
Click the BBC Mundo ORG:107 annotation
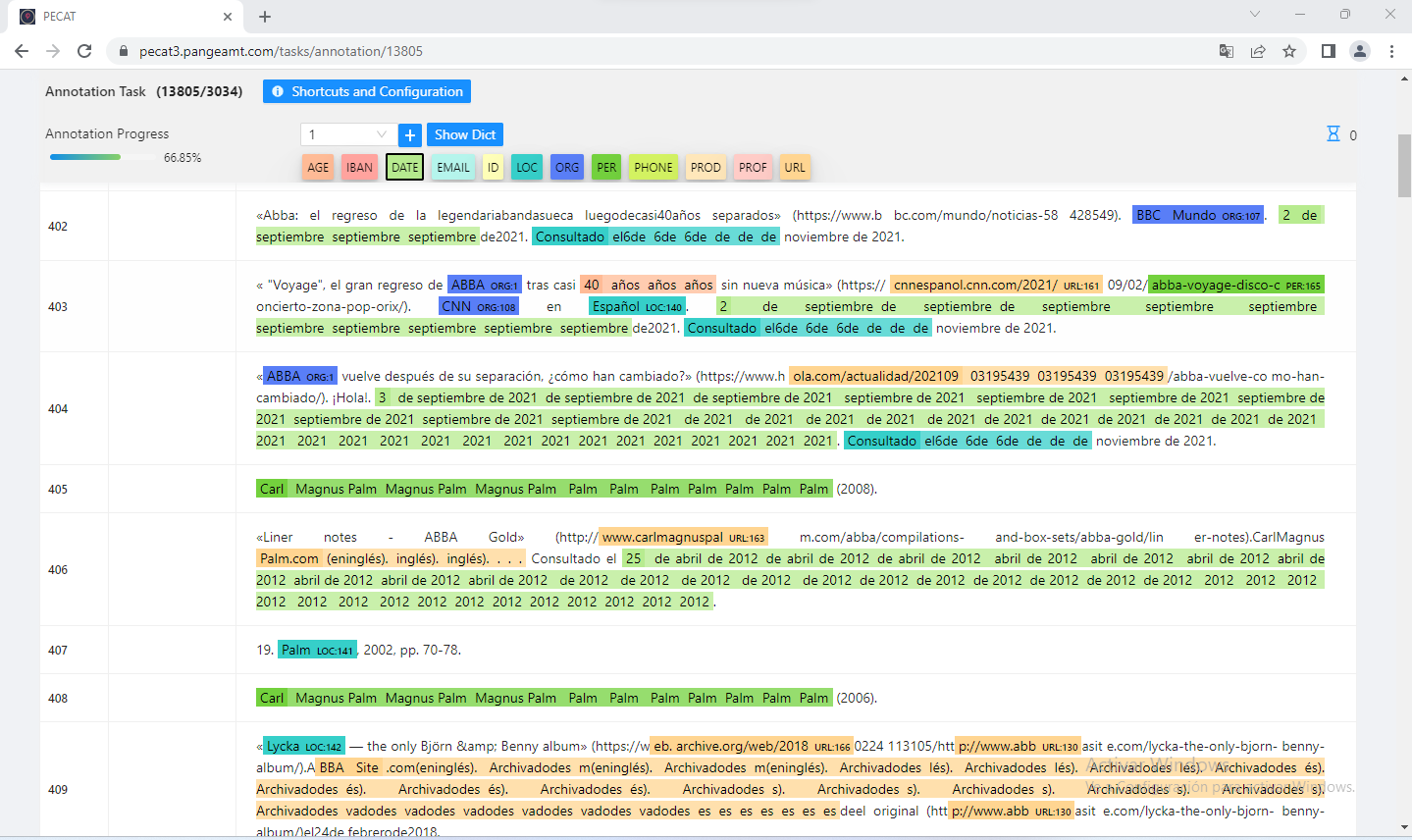pos(1198,215)
